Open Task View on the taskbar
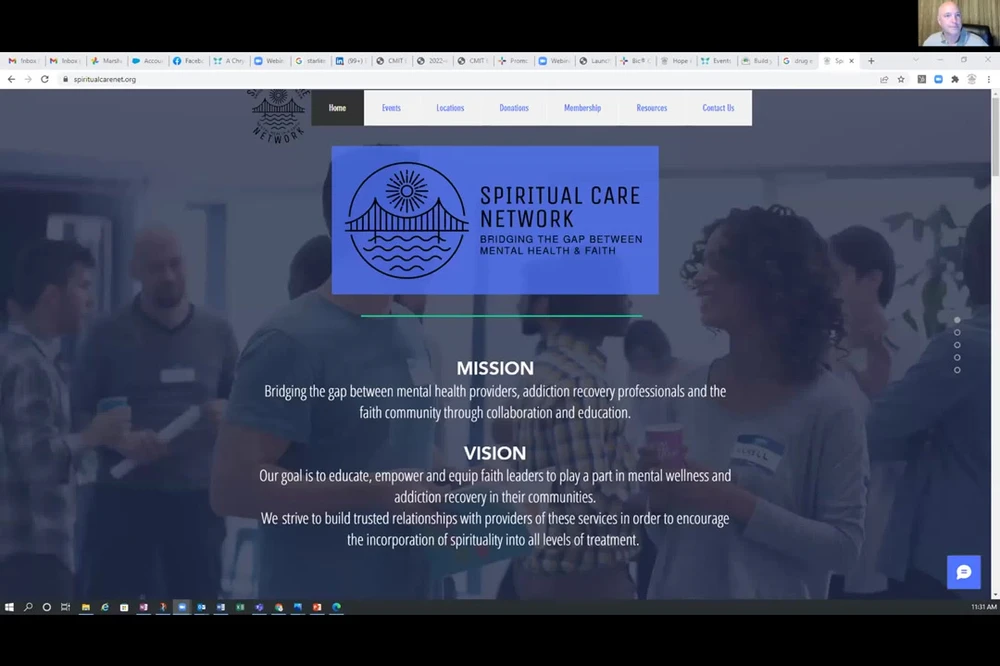The height and width of the screenshot is (666, 1000). click(x=65, y=607)
